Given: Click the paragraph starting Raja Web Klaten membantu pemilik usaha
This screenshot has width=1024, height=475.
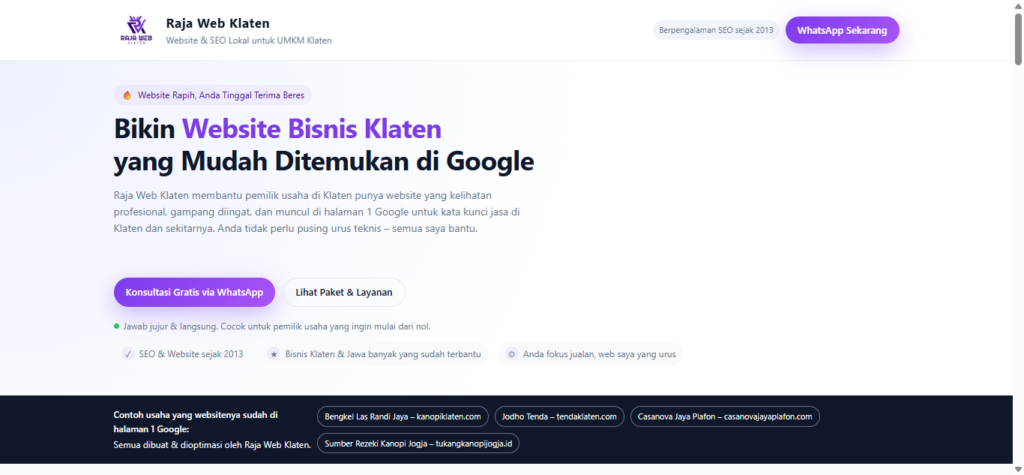Looking at the screenshot, I should 317,212.
